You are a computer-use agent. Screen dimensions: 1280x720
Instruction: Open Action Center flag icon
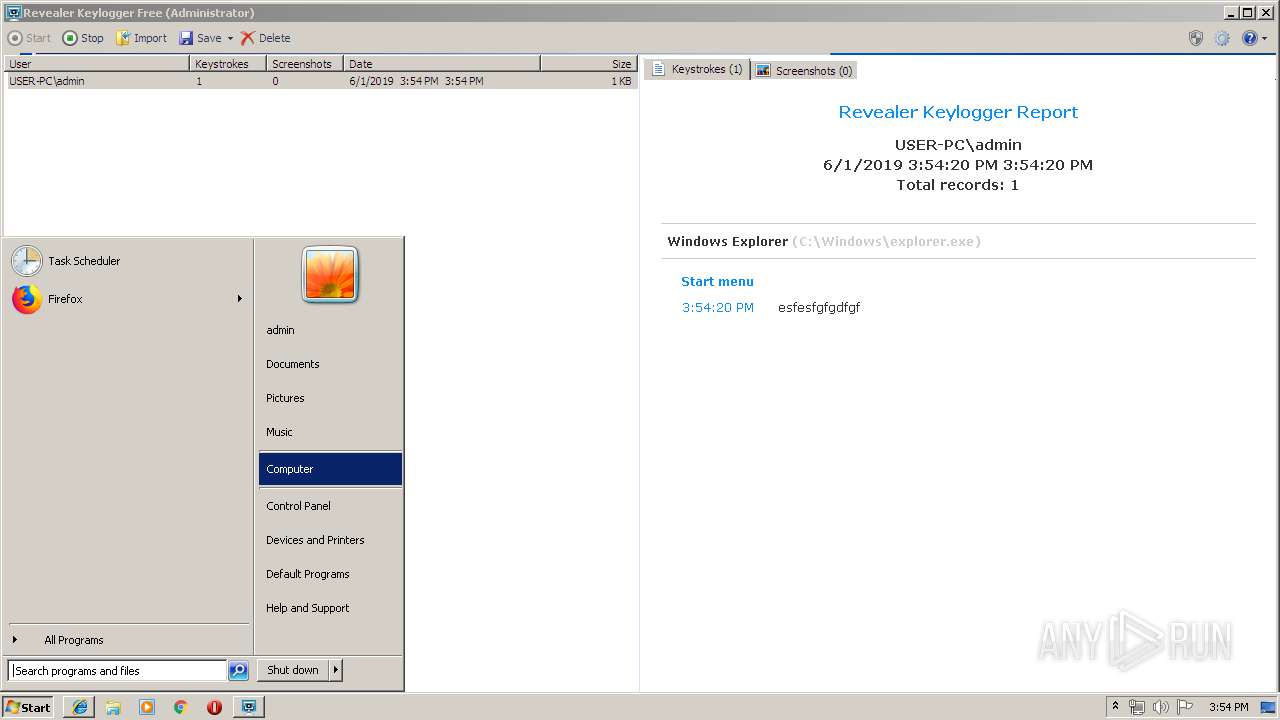pyautogui.click(x=1185, y=707)
